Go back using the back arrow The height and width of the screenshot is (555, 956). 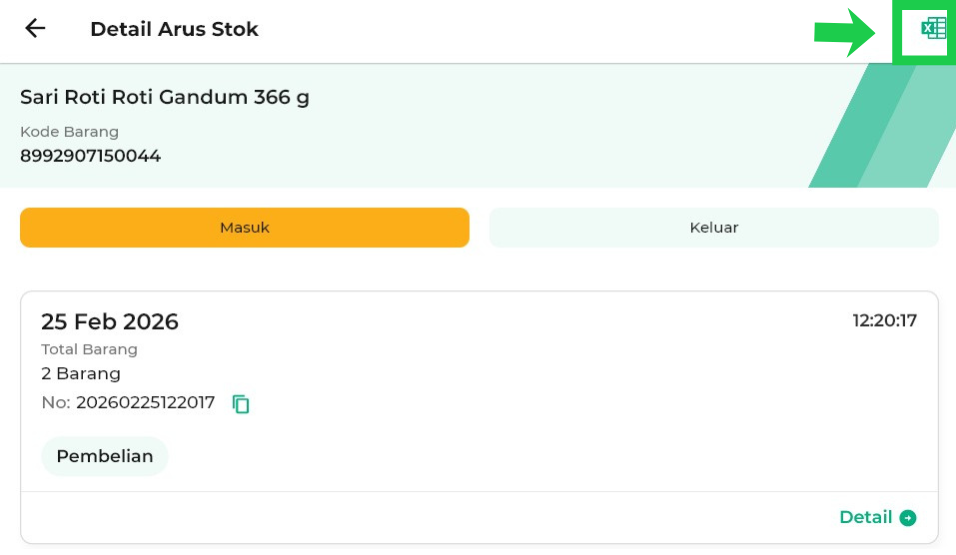tap(35, 29)
